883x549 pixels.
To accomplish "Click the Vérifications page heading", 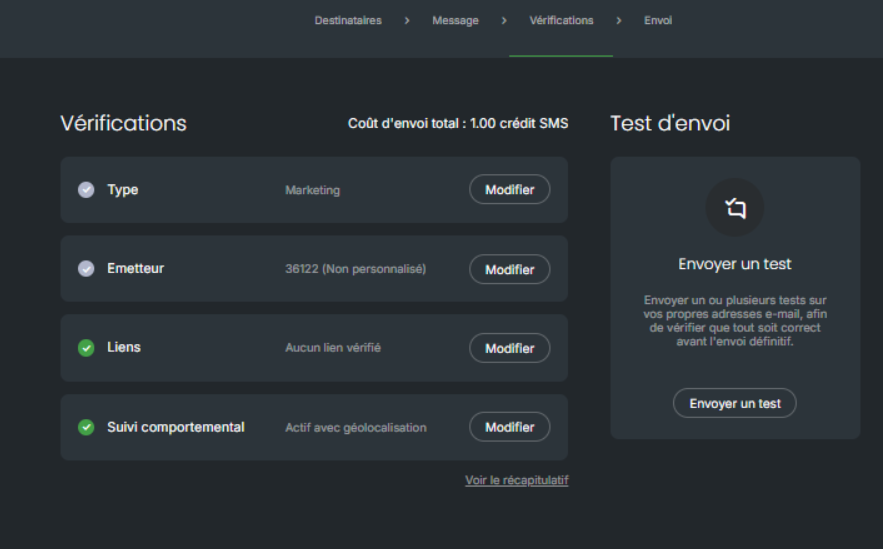I will 123,123.
